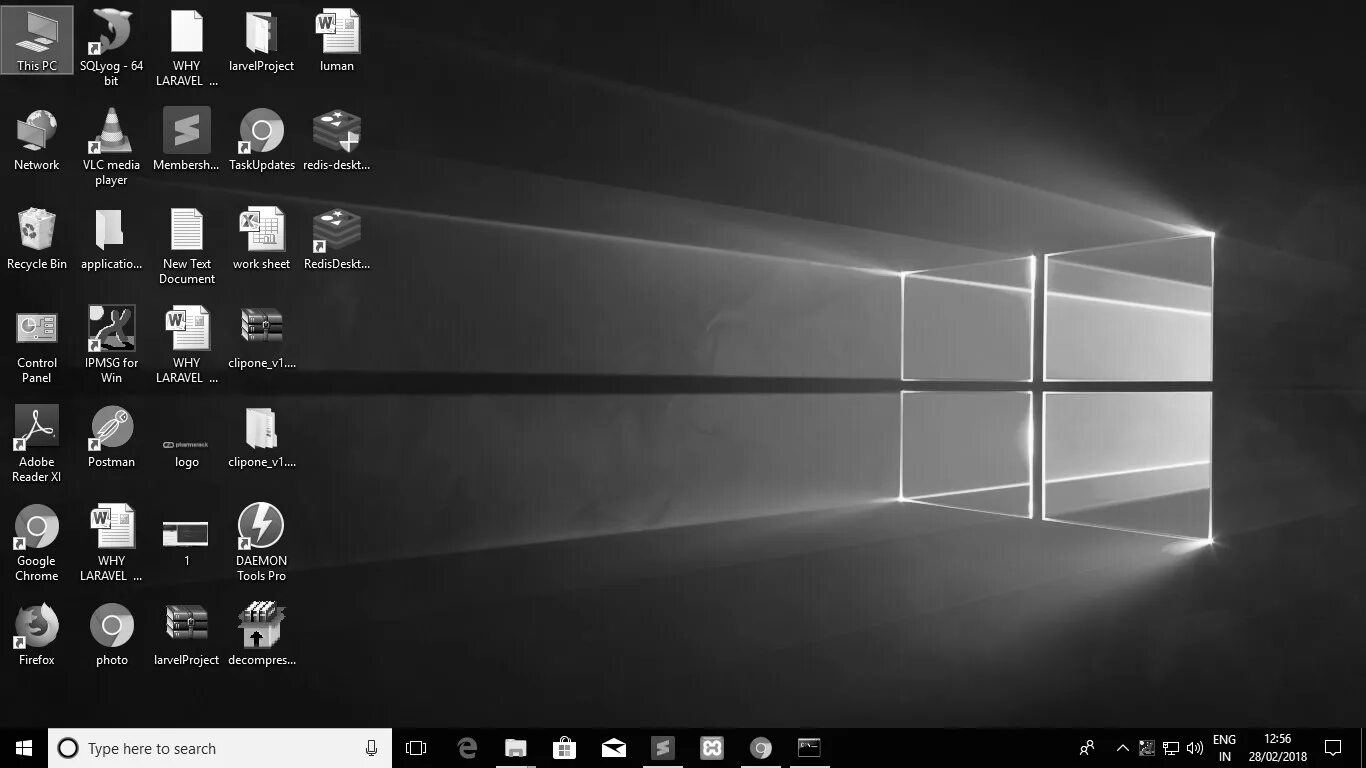Expand the hidden tray icons chevron

point(1122,748)
